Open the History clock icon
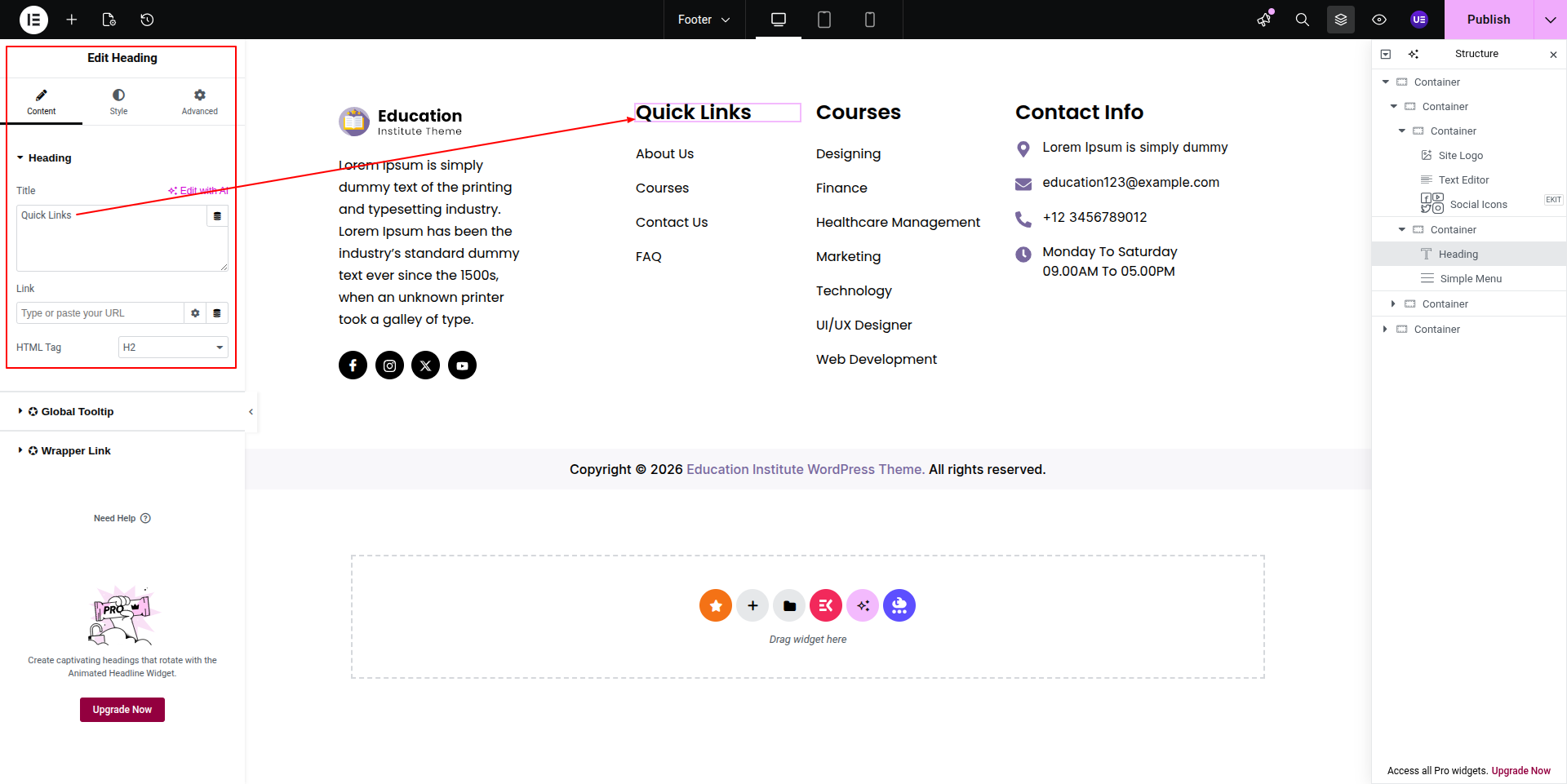 [147, 20]
